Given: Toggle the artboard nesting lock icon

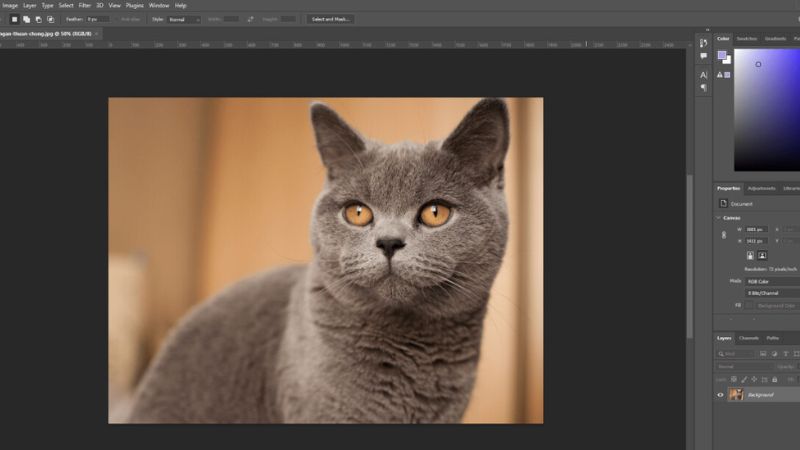Looking at the screenshot, I should click(764, 380).
